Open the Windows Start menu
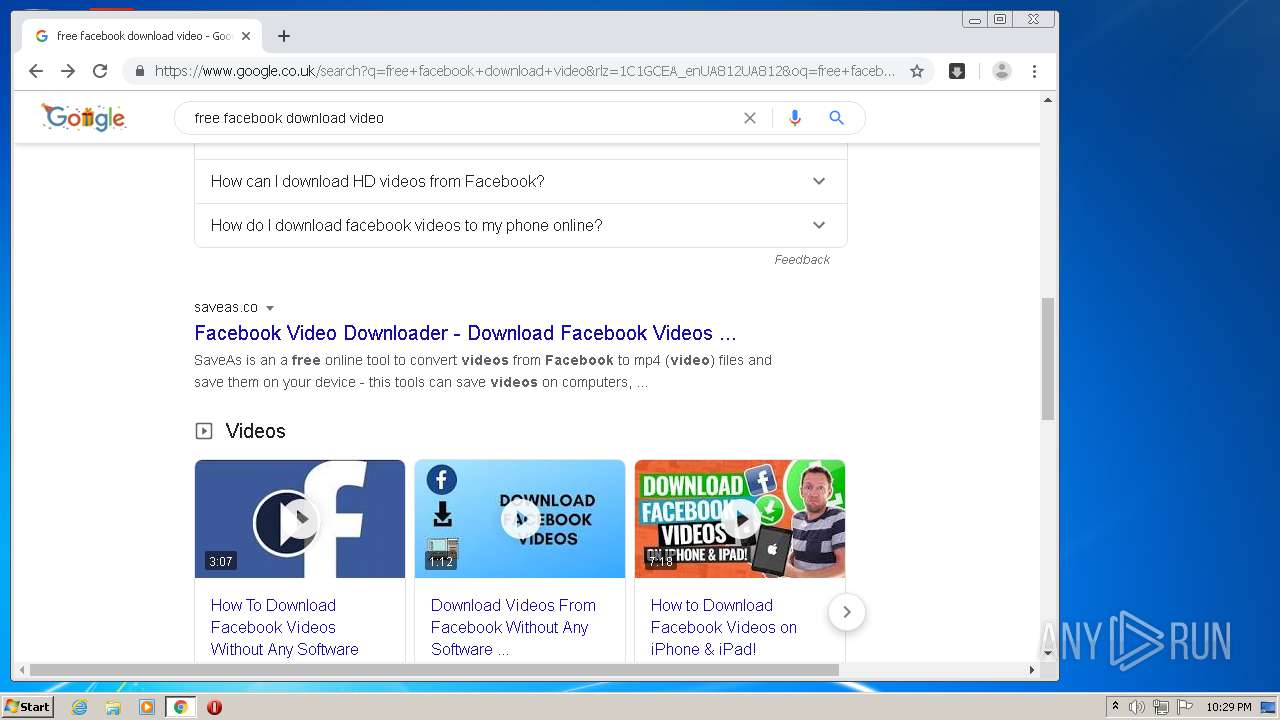 coord(27,707)
